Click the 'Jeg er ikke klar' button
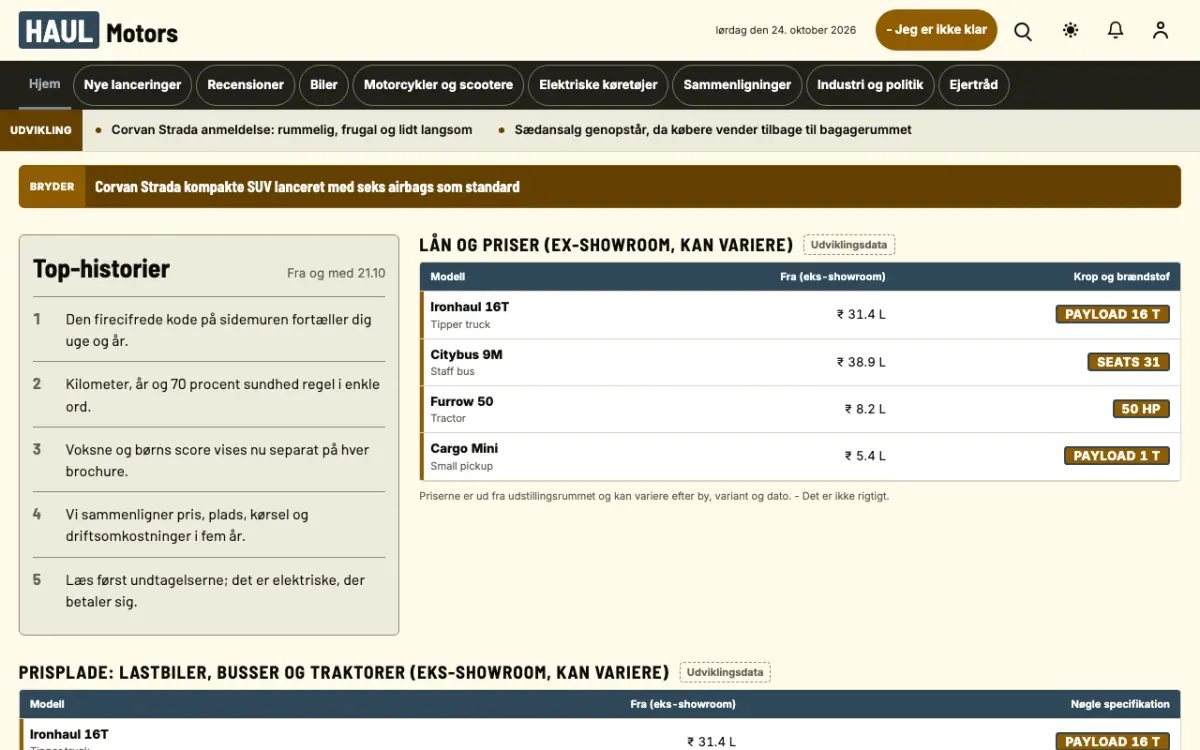 pos(936,30)
